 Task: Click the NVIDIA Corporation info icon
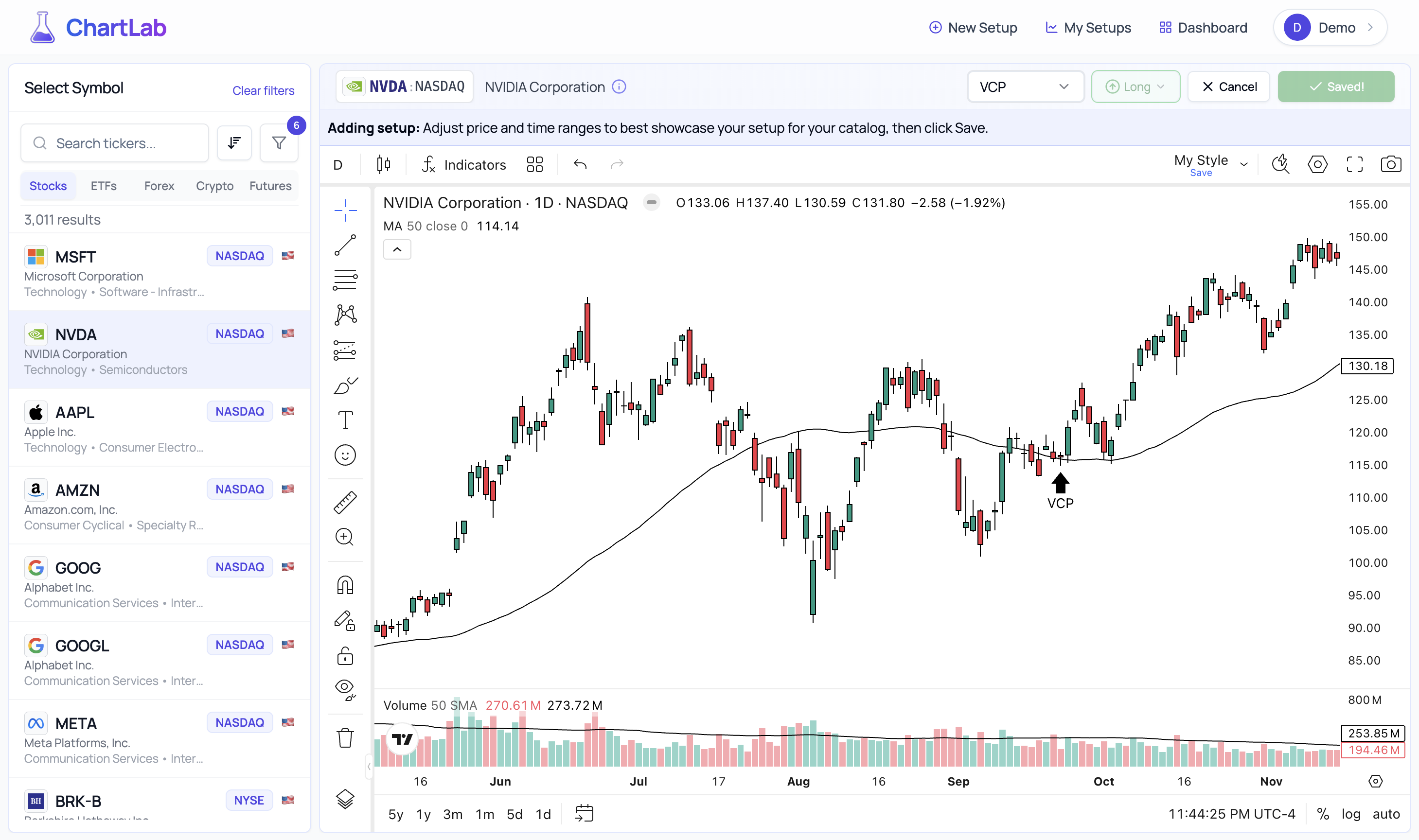point(619,87)
